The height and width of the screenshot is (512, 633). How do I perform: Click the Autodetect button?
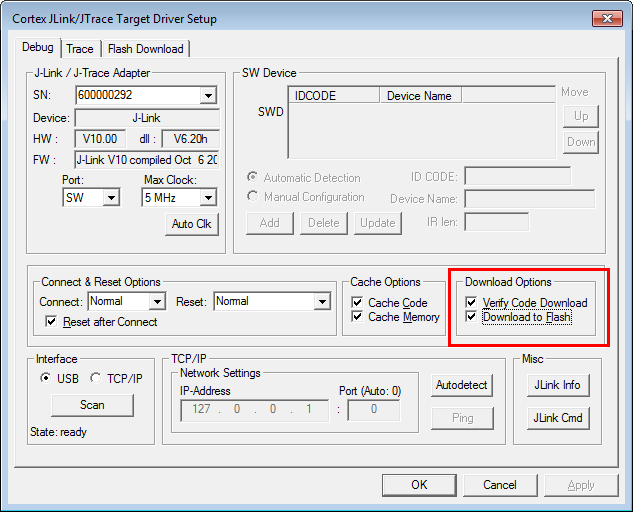462,385
